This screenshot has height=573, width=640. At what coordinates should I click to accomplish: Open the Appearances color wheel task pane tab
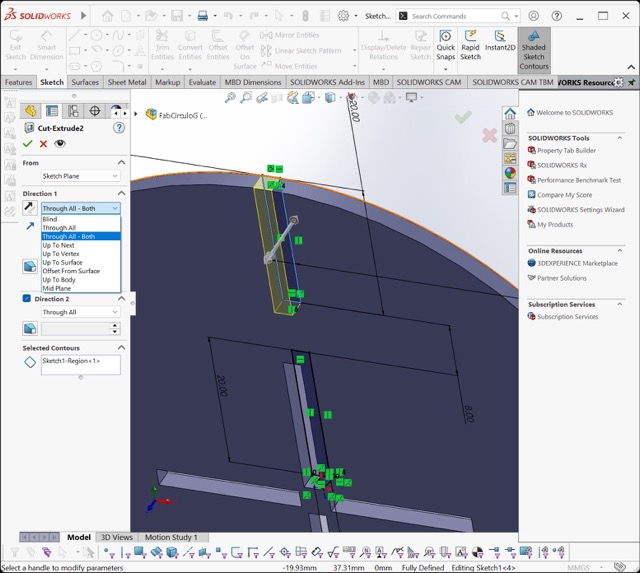tap(510, 172)
